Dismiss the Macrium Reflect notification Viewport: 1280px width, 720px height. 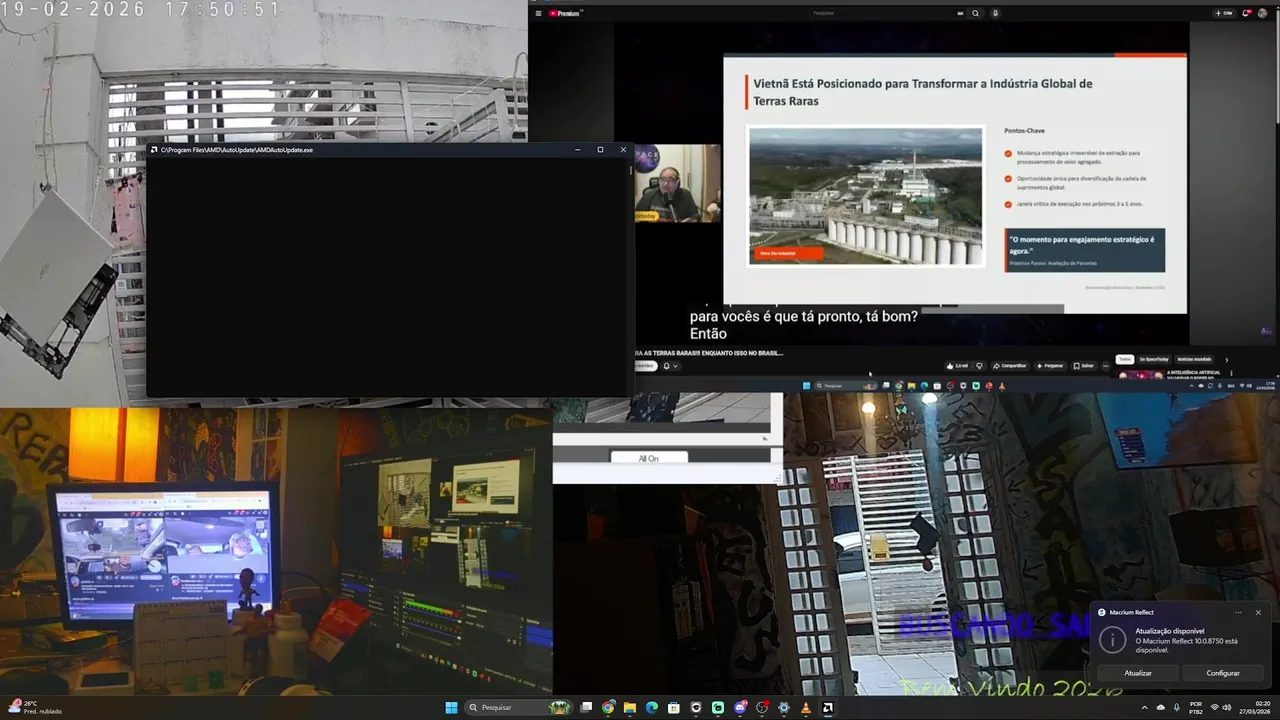[x=1258, y=612]
